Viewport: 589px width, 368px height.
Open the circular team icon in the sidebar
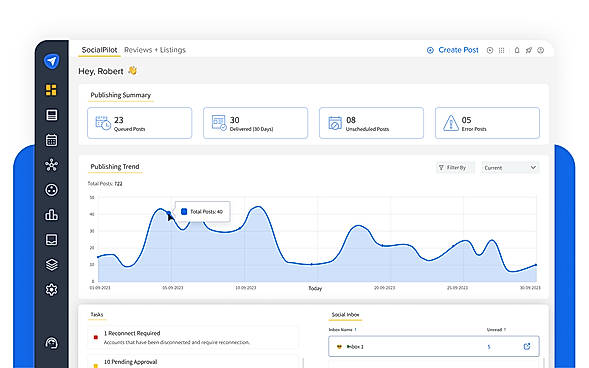point(51,190)
